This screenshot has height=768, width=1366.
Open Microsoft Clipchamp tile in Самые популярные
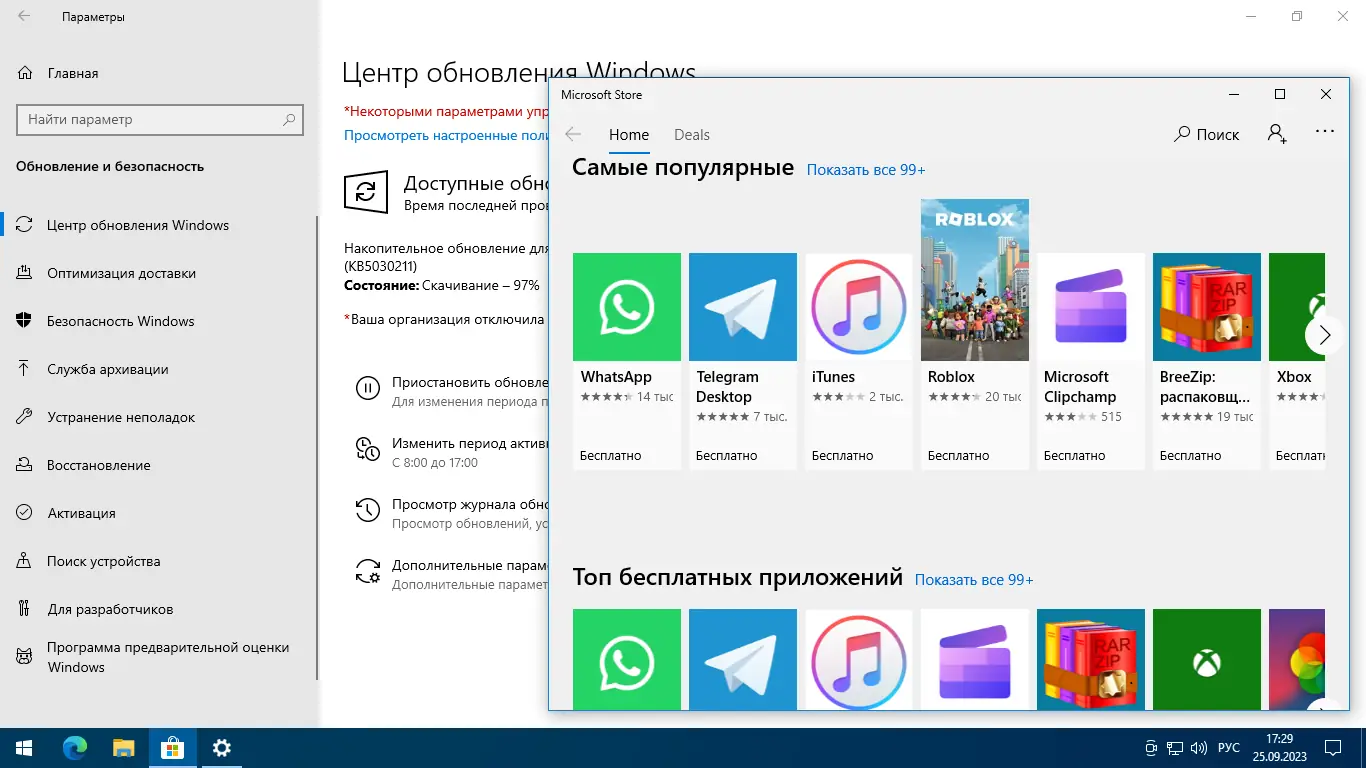1091,361
